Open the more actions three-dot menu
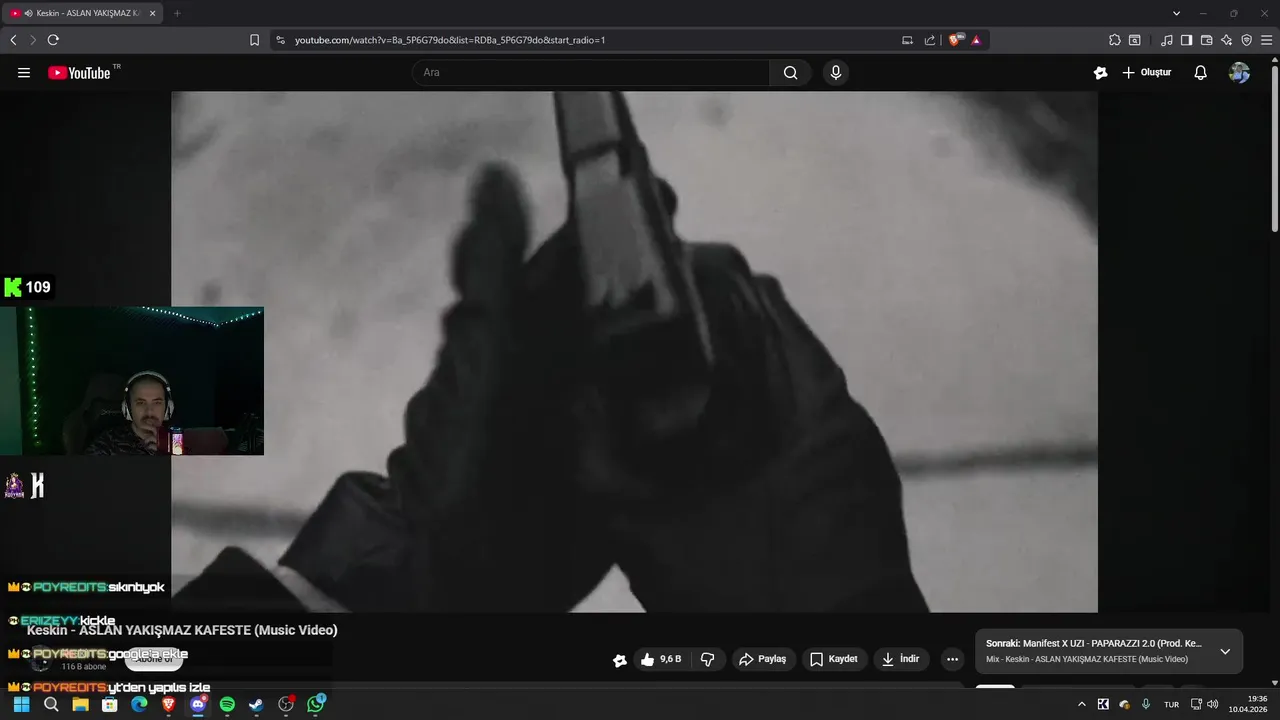 [952, 660]
